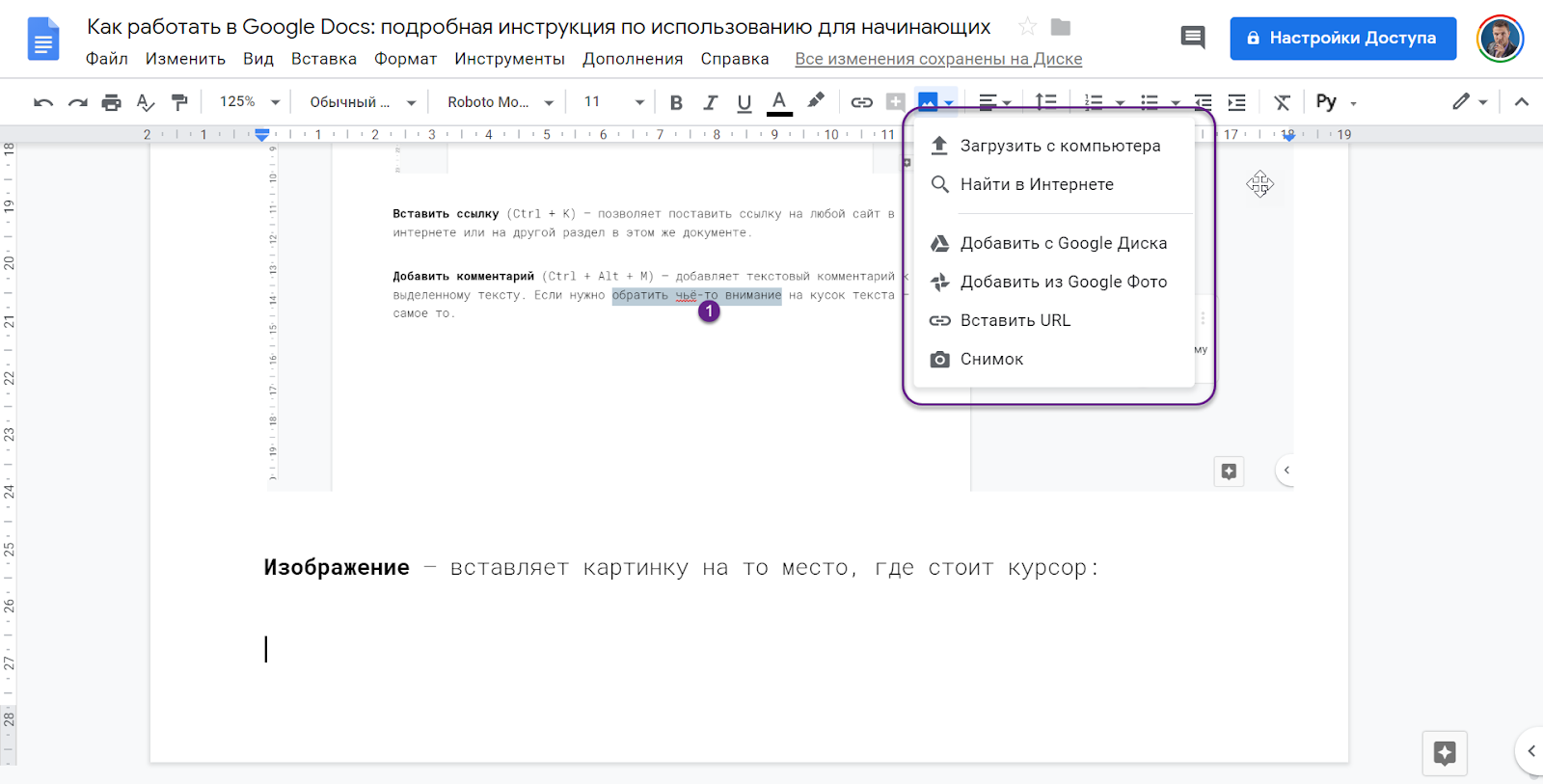Click the star icon next to document title

tap(1028, 27)
